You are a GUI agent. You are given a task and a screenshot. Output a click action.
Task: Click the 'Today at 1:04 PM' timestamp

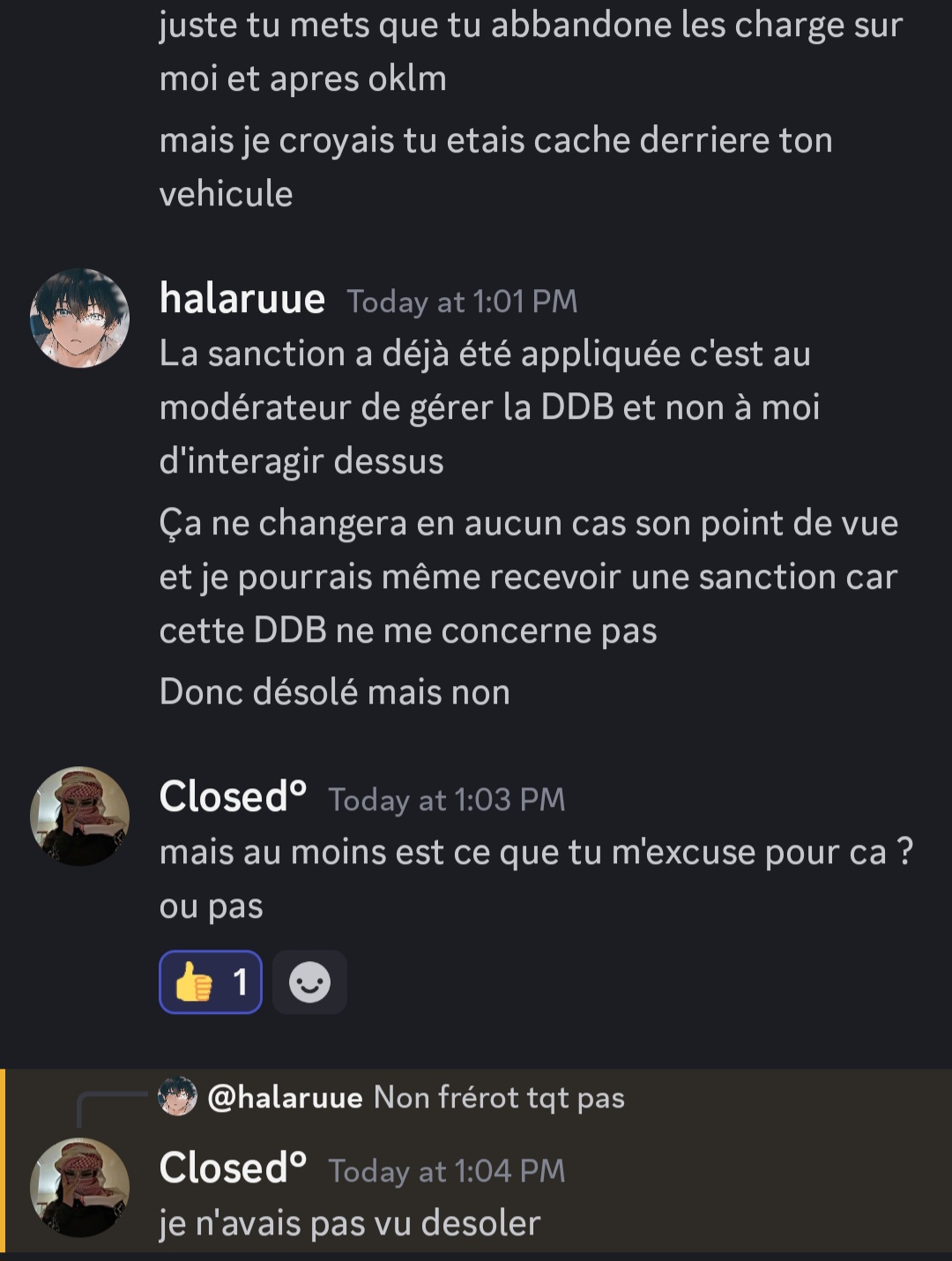(447, 1171)
